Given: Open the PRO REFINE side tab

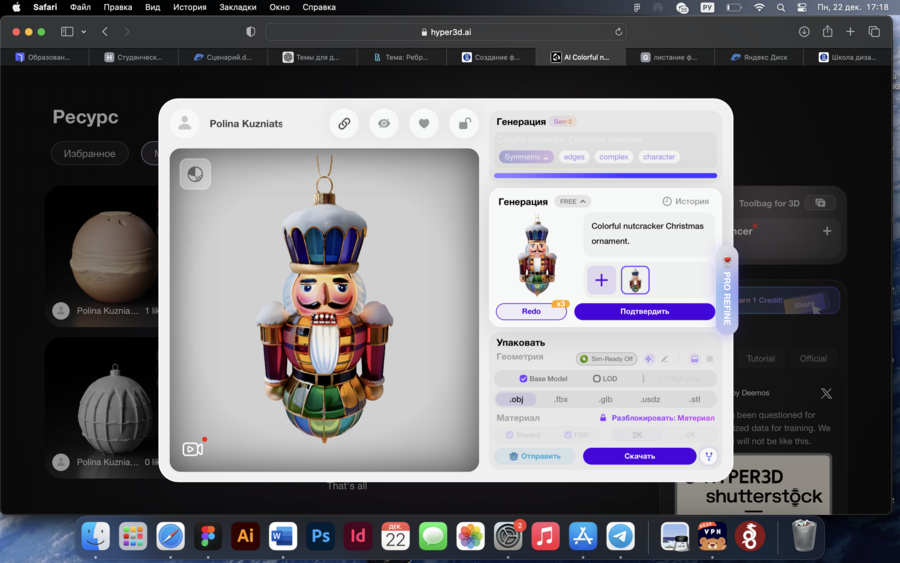Looking at the screenshot, I should [727, 291].
